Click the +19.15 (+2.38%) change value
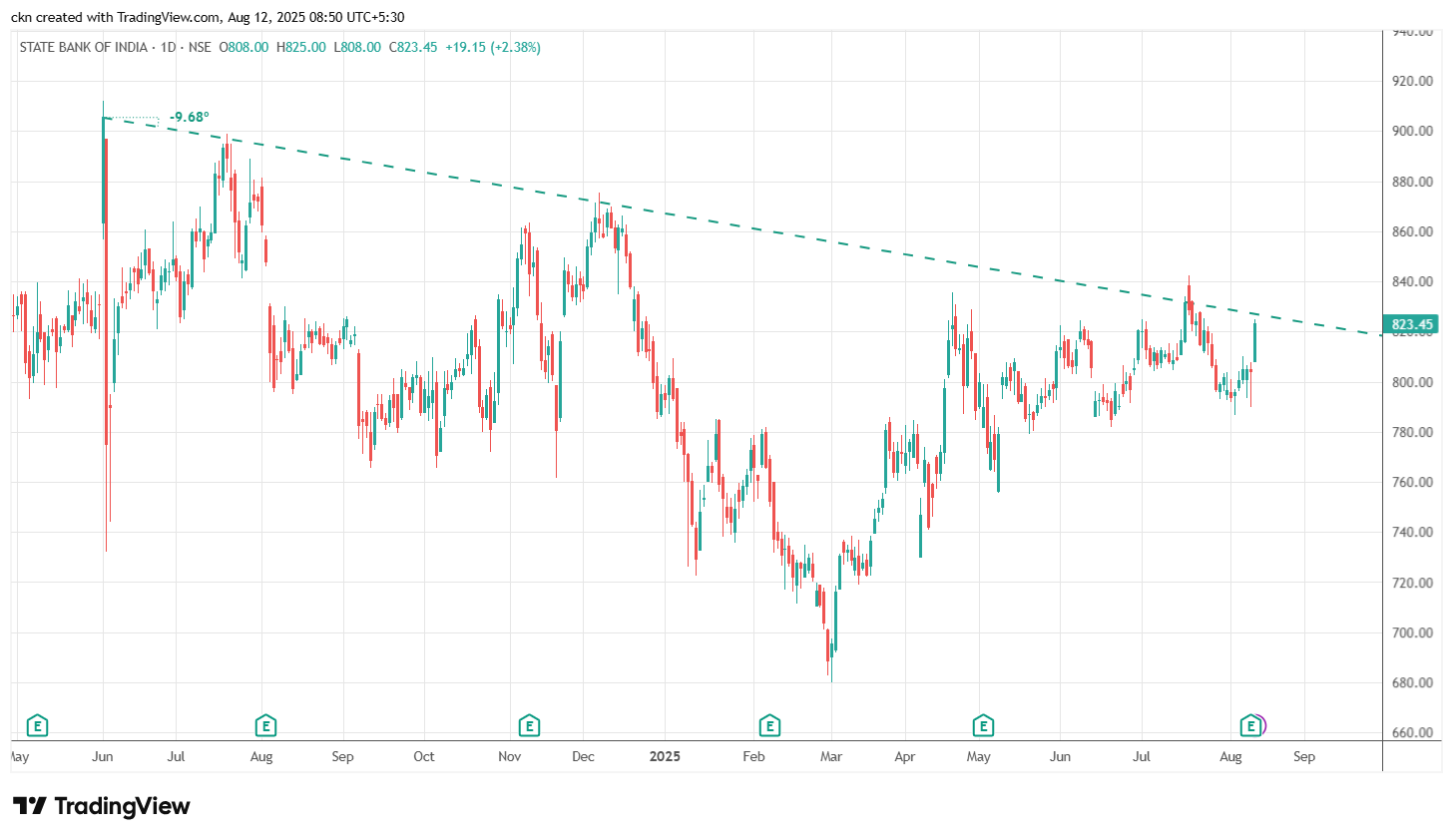Viewport: 1453px width, 840px height. point(493,47)
